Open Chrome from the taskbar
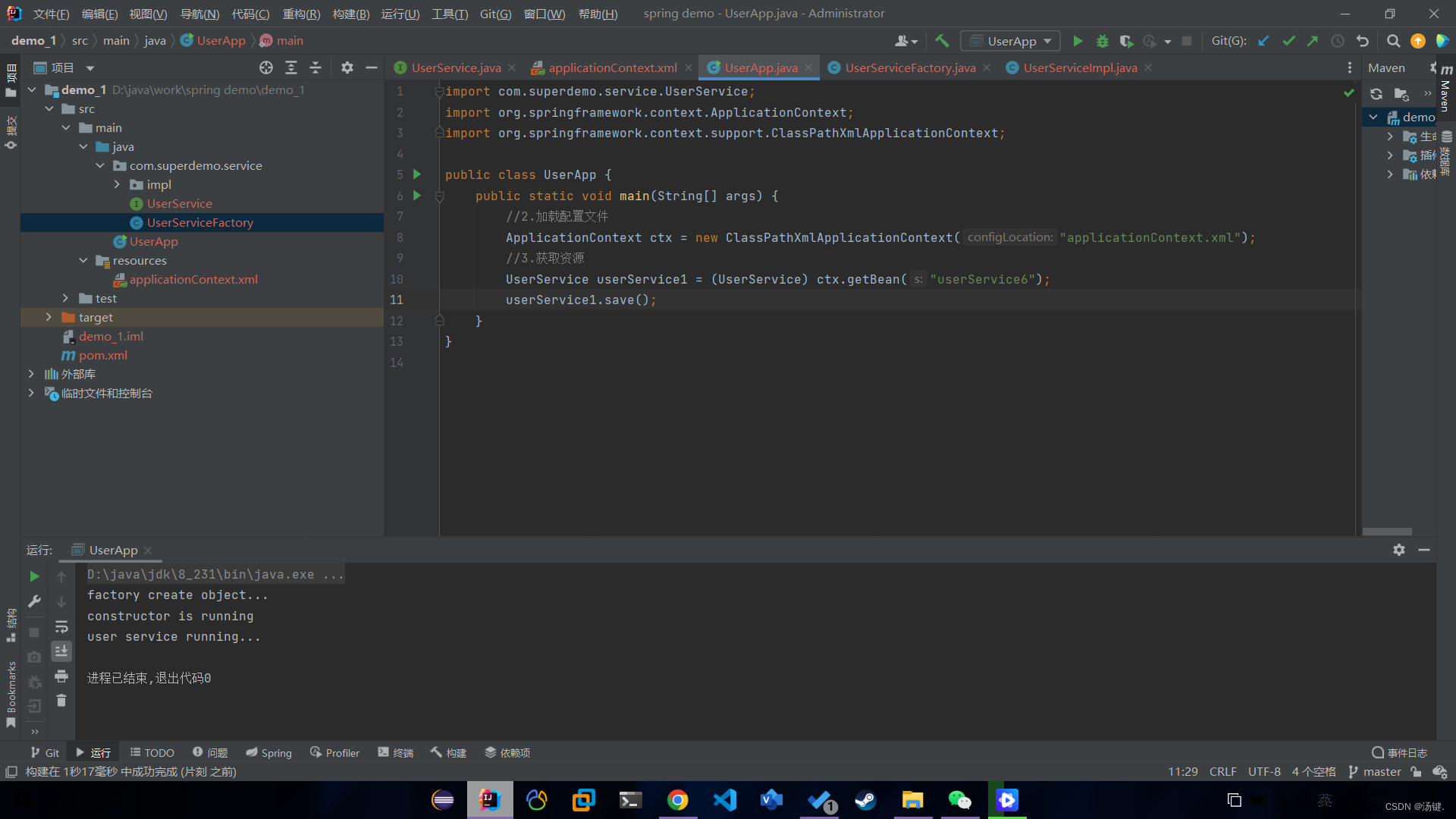 click(677, 800)
